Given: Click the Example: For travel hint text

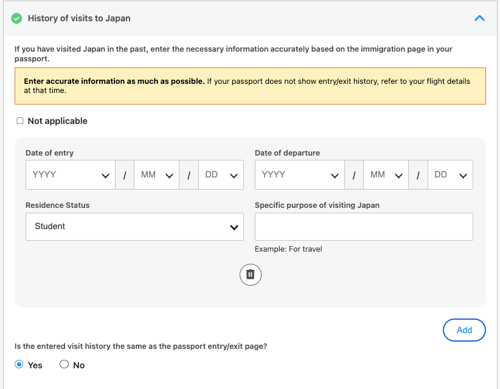Looking at the screenshot, I should (288, 249).
